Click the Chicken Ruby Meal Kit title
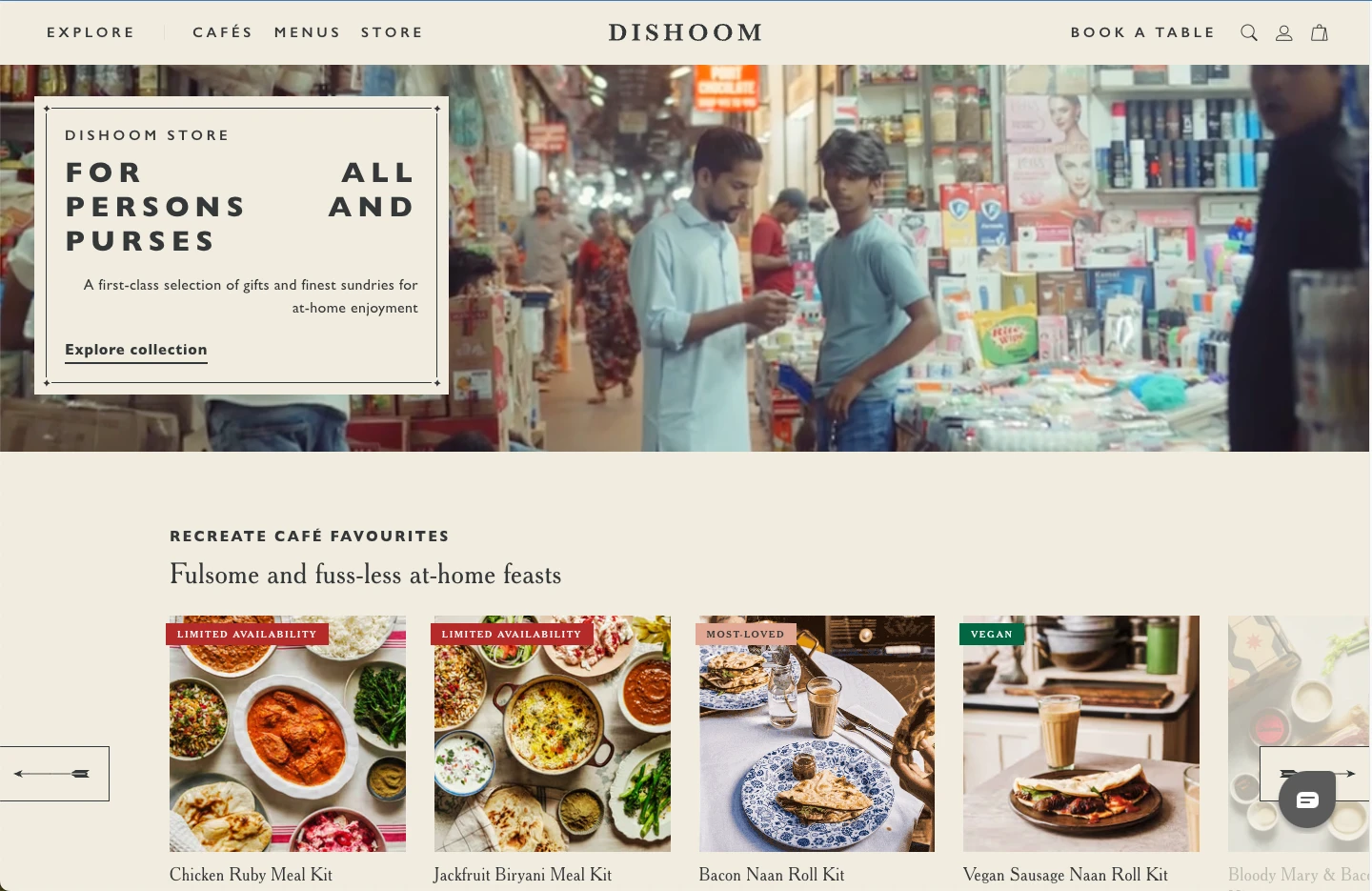Image resolution: width=1372 pixels, height=891 pixels. coord(251,875)
